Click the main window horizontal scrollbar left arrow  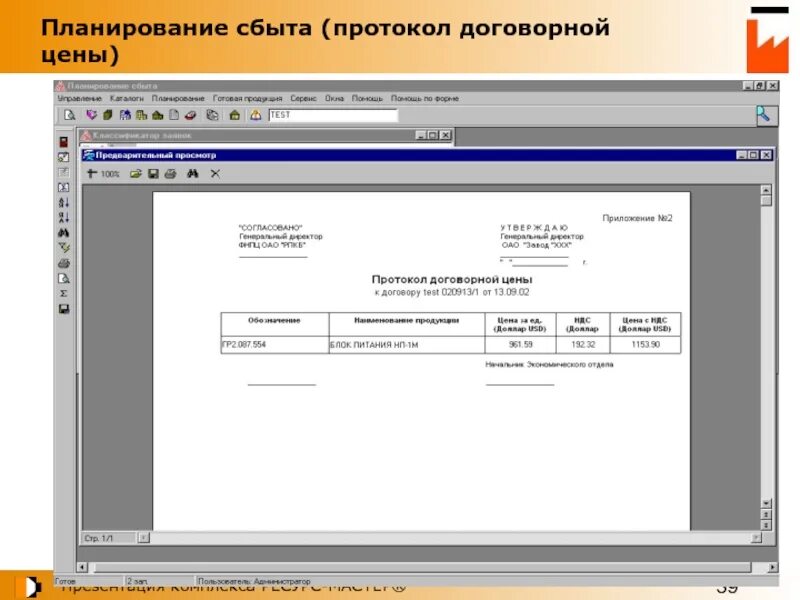click(82, 567)
